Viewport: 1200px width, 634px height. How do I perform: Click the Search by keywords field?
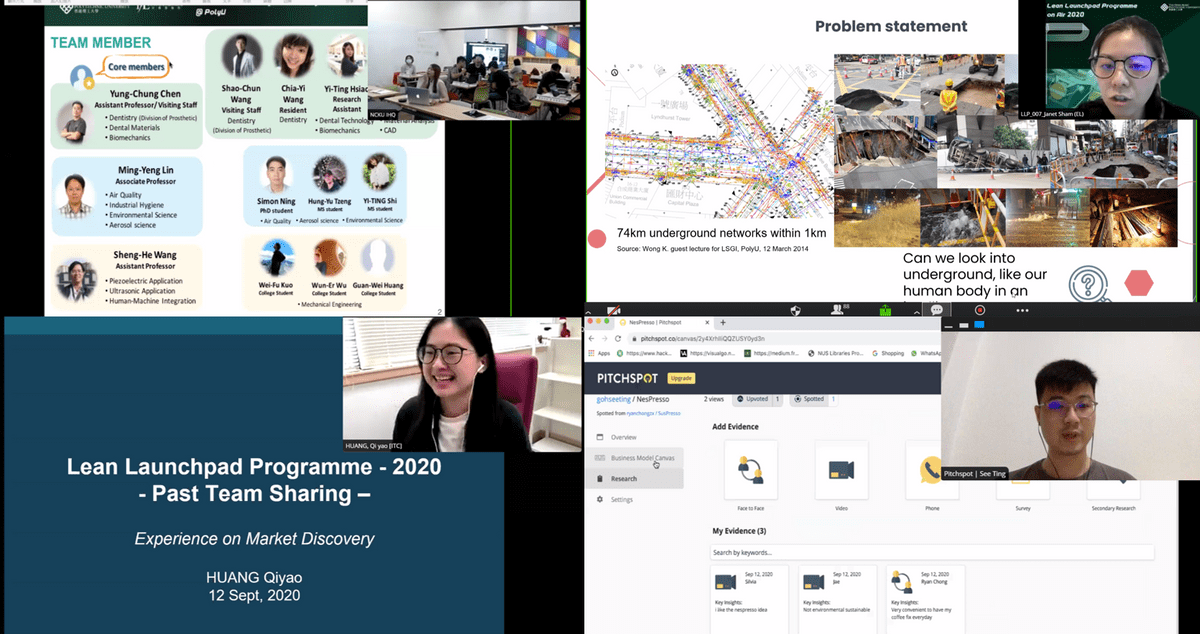pyautogui.click(x=932, y=552)
